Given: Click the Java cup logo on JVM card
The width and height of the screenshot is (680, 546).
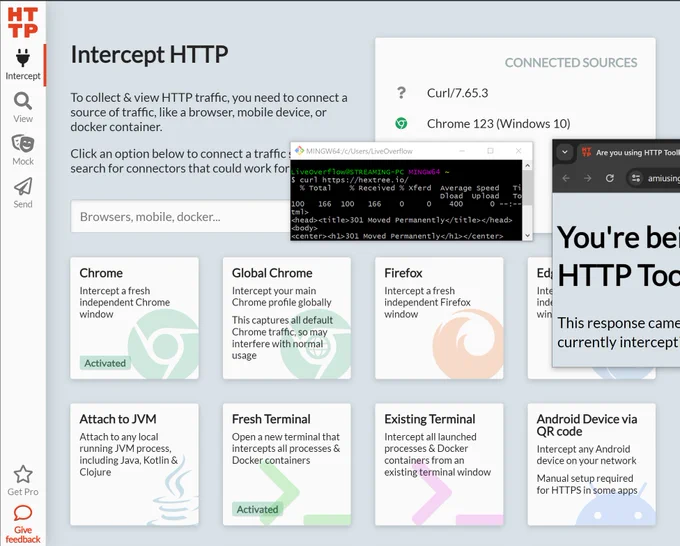Looking at the screenshot, I should [173, 490].
